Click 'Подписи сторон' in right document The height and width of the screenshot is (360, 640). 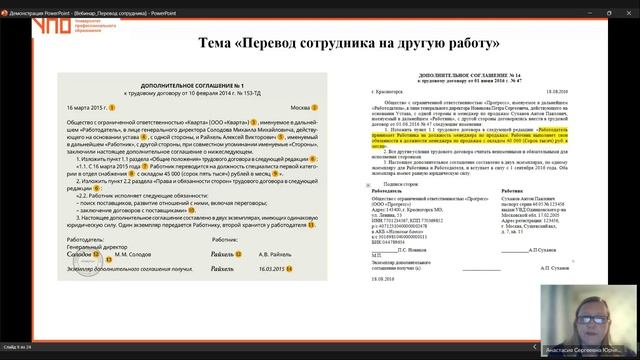coord(401,184)
